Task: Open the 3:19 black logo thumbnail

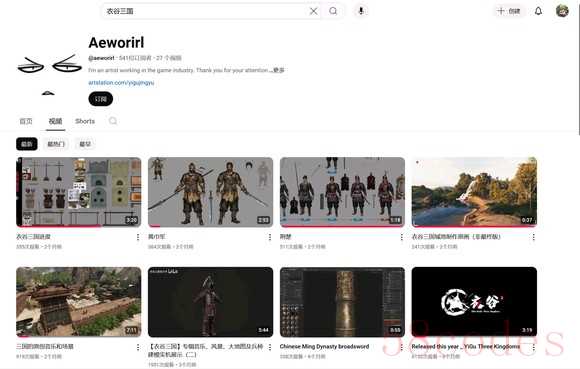Action: (474, 302)
